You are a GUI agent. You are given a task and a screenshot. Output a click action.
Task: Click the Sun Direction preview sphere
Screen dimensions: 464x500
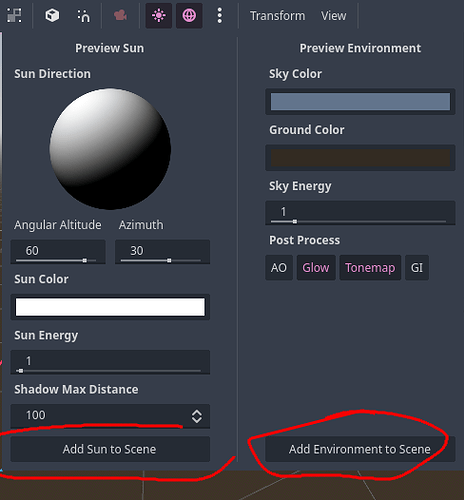(110, 149)
